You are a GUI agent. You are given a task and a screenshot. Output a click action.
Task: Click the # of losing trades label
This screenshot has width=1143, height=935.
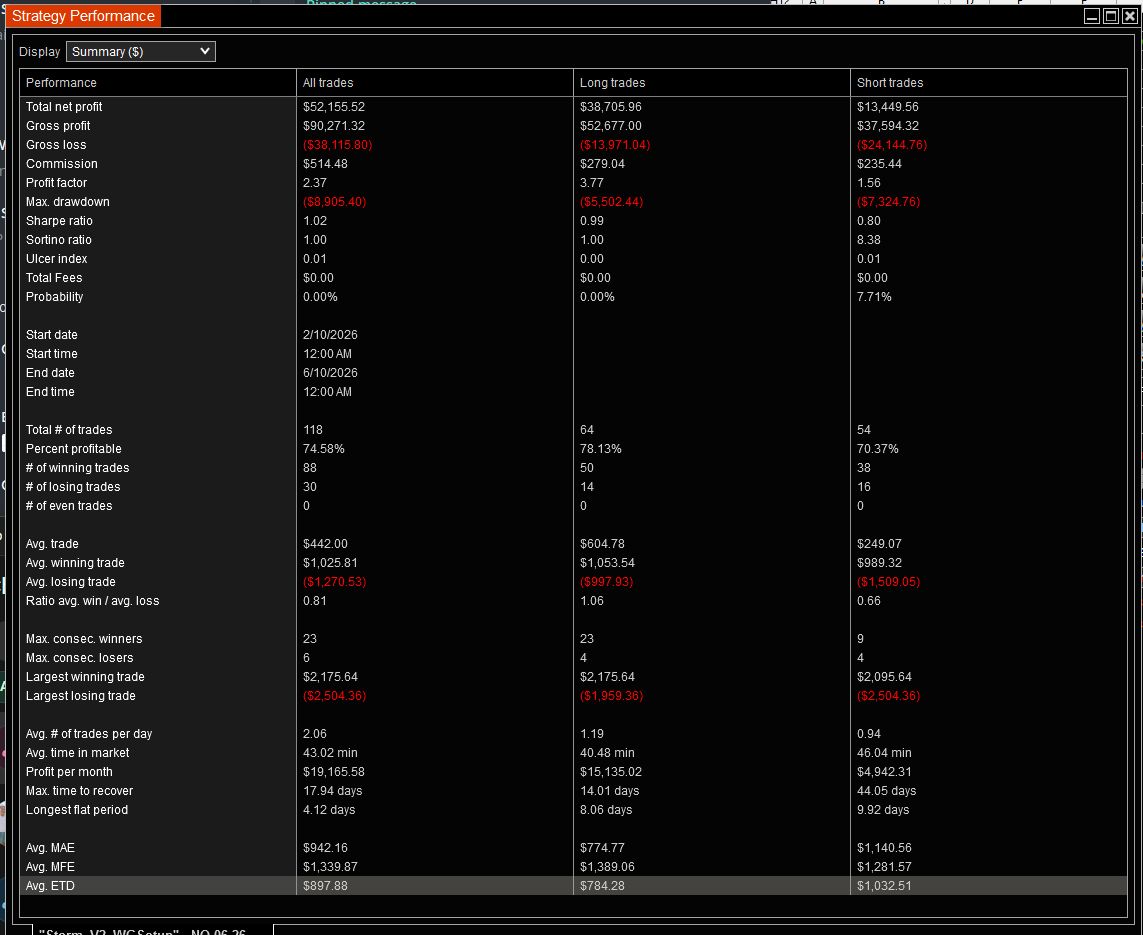[73, 487]
